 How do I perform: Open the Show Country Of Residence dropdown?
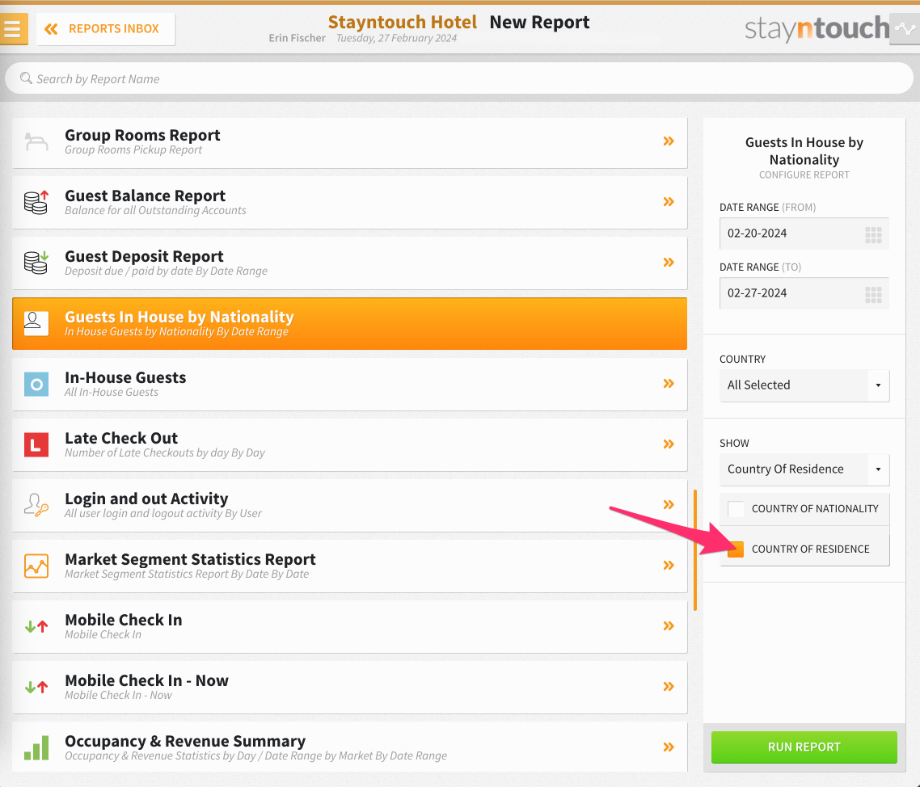[x=804, y=469]
